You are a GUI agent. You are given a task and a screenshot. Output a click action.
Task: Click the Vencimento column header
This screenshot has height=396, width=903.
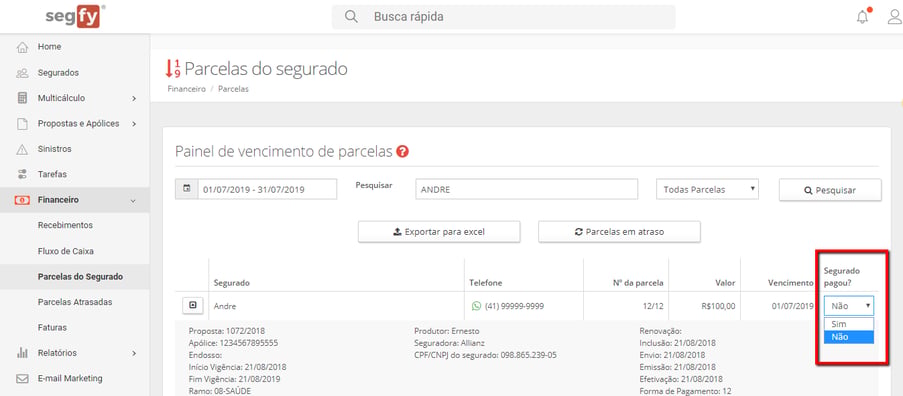(x=790, y=283)
